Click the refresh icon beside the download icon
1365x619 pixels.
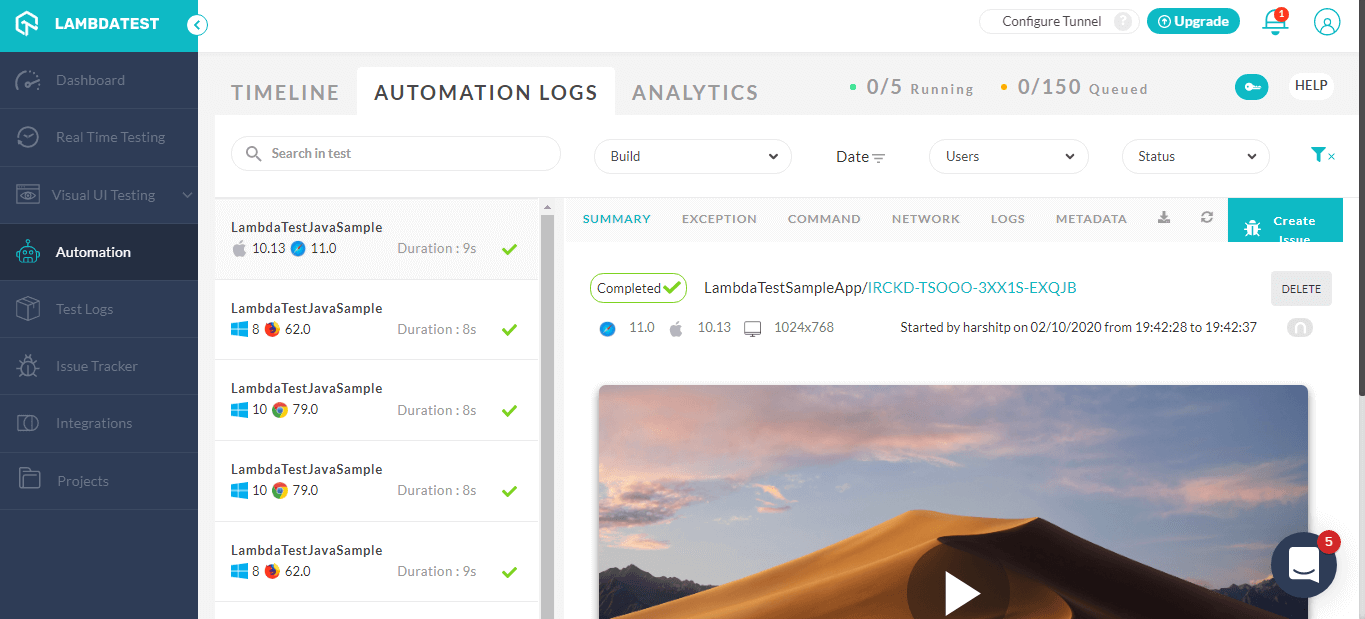click(x=1207, y=218)
